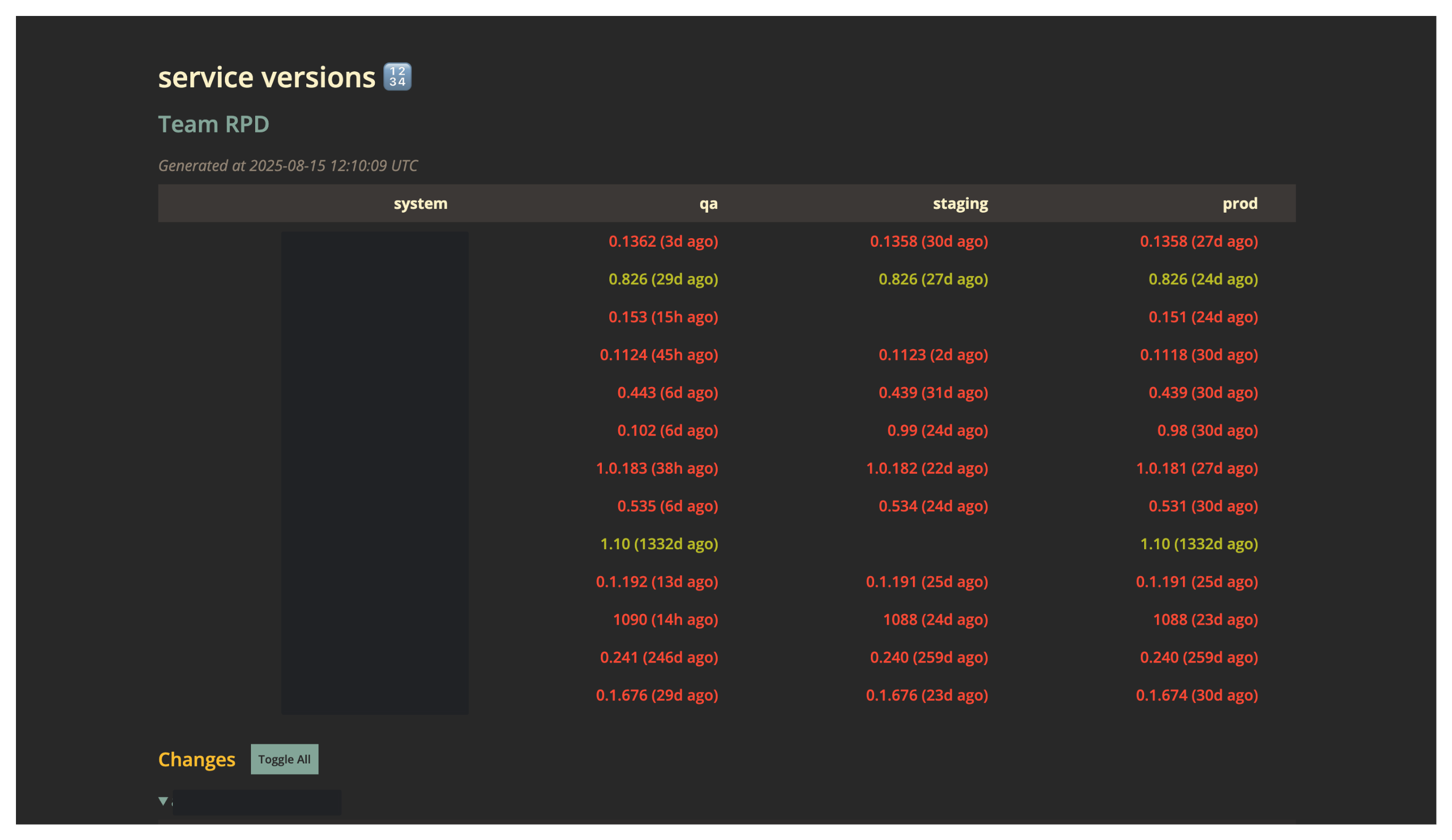
Task: Select the 1.10 (1332d ago) qa entry
Action: 659,543
